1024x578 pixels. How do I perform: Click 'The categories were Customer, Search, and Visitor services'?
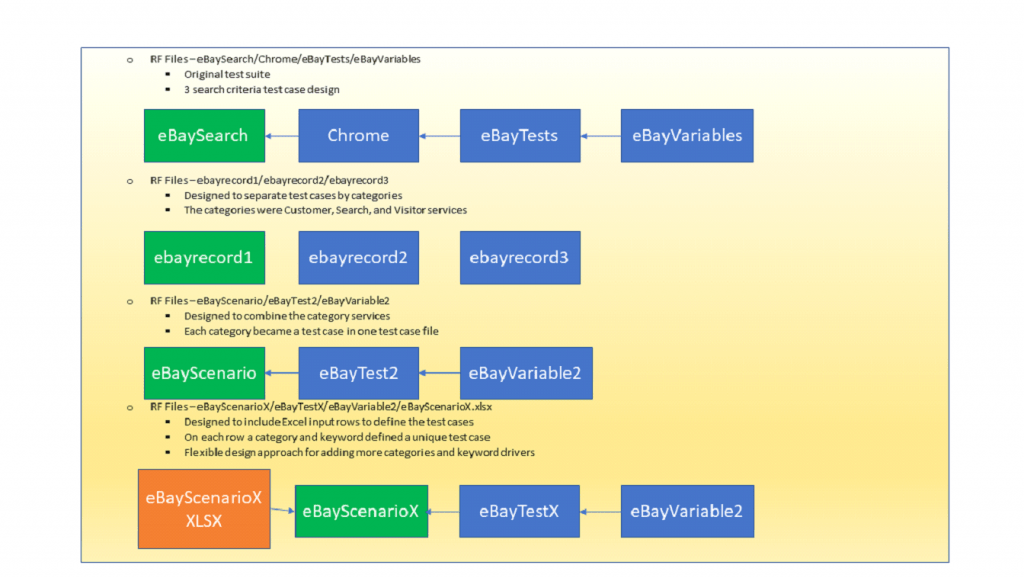(325, 210)
